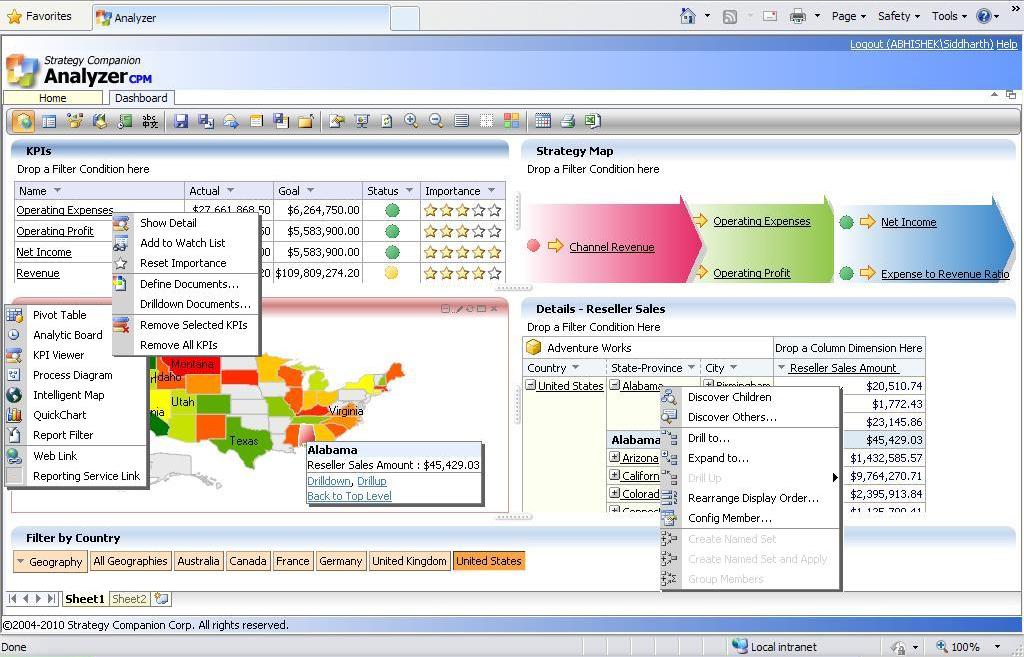The height and width of the screenshot is (657, 1024).
Task: Toggle the United States country filter
Action: click(x=489, y=561)
